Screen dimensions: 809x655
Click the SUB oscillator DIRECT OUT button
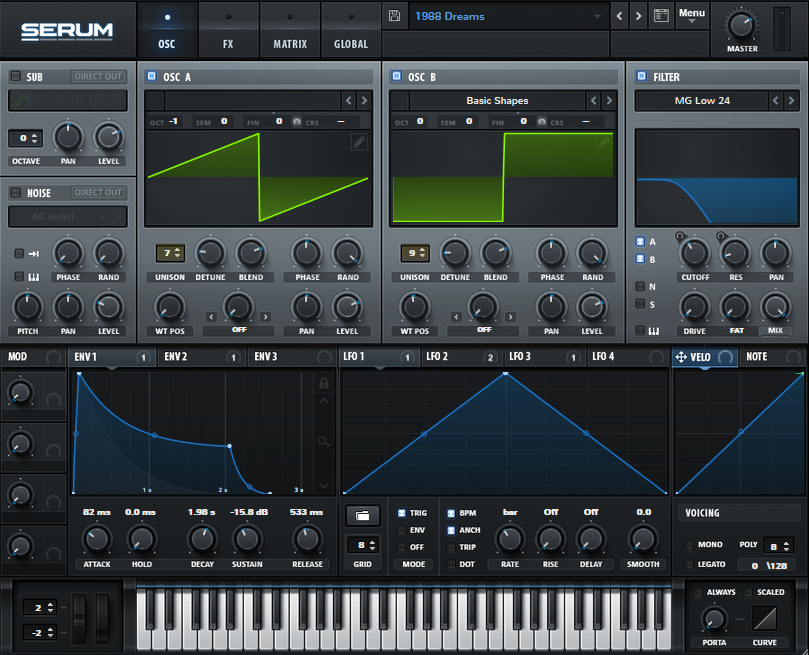point(98,76)
